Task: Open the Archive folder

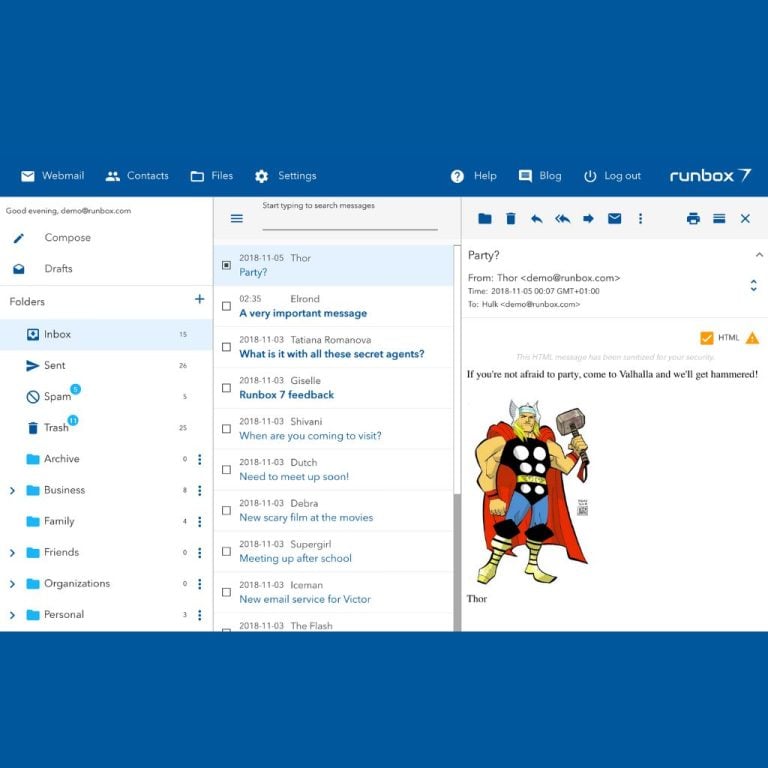Action: [106, 459]
